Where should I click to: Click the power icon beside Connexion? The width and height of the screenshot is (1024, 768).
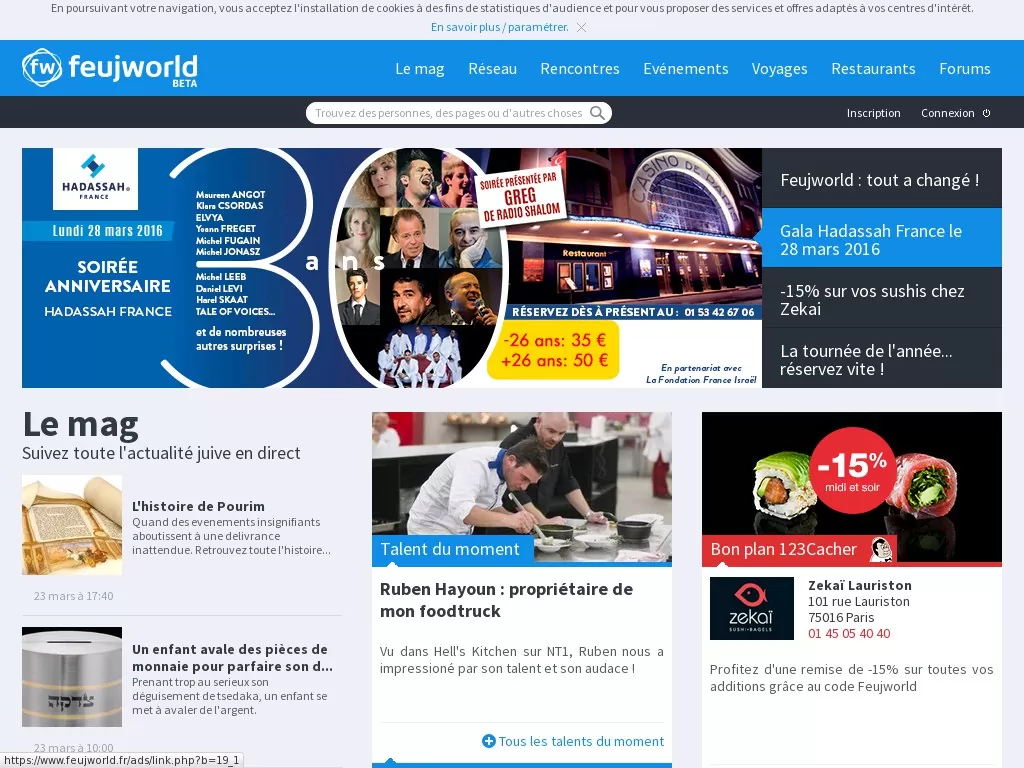pyautogui.click(x=986, y=113)
